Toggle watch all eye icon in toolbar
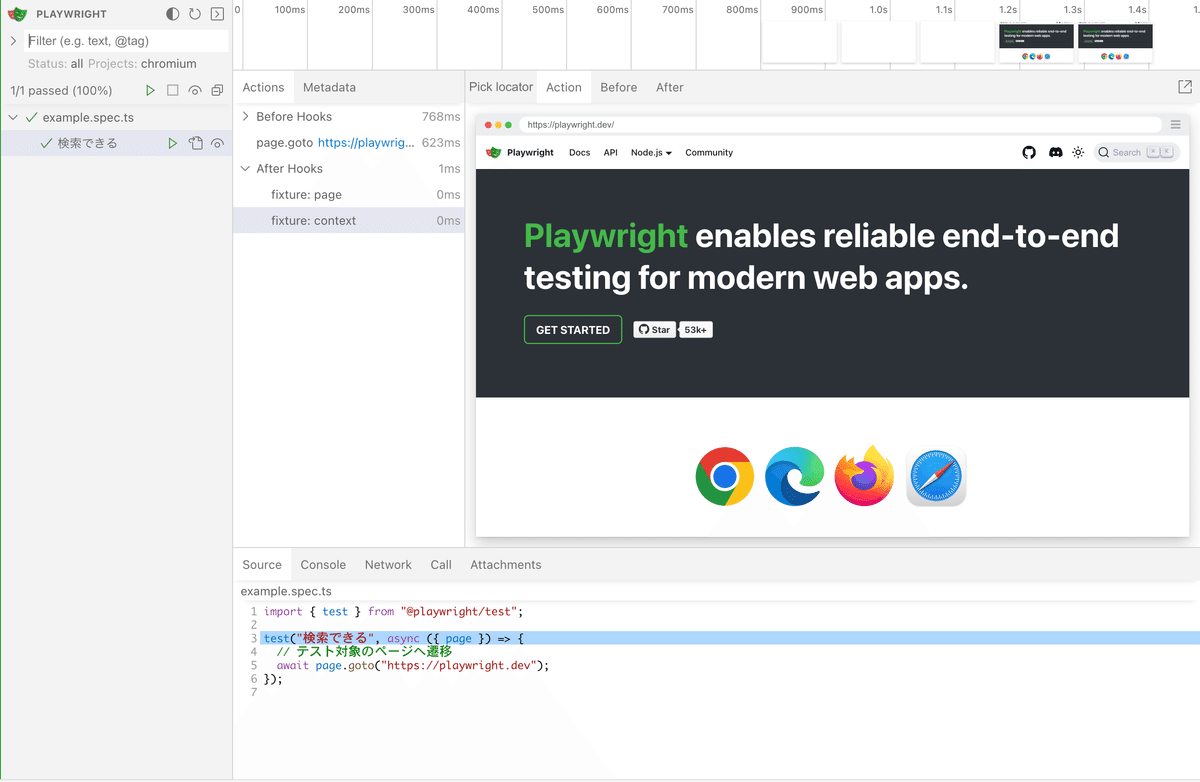The height and width of the screenshot is (782, 1200). (x=195, y=91)
